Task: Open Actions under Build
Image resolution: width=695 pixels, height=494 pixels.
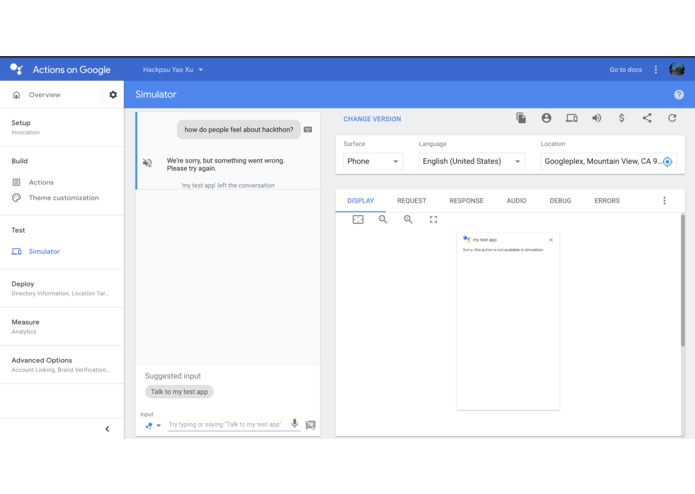Action: point(41,182)
